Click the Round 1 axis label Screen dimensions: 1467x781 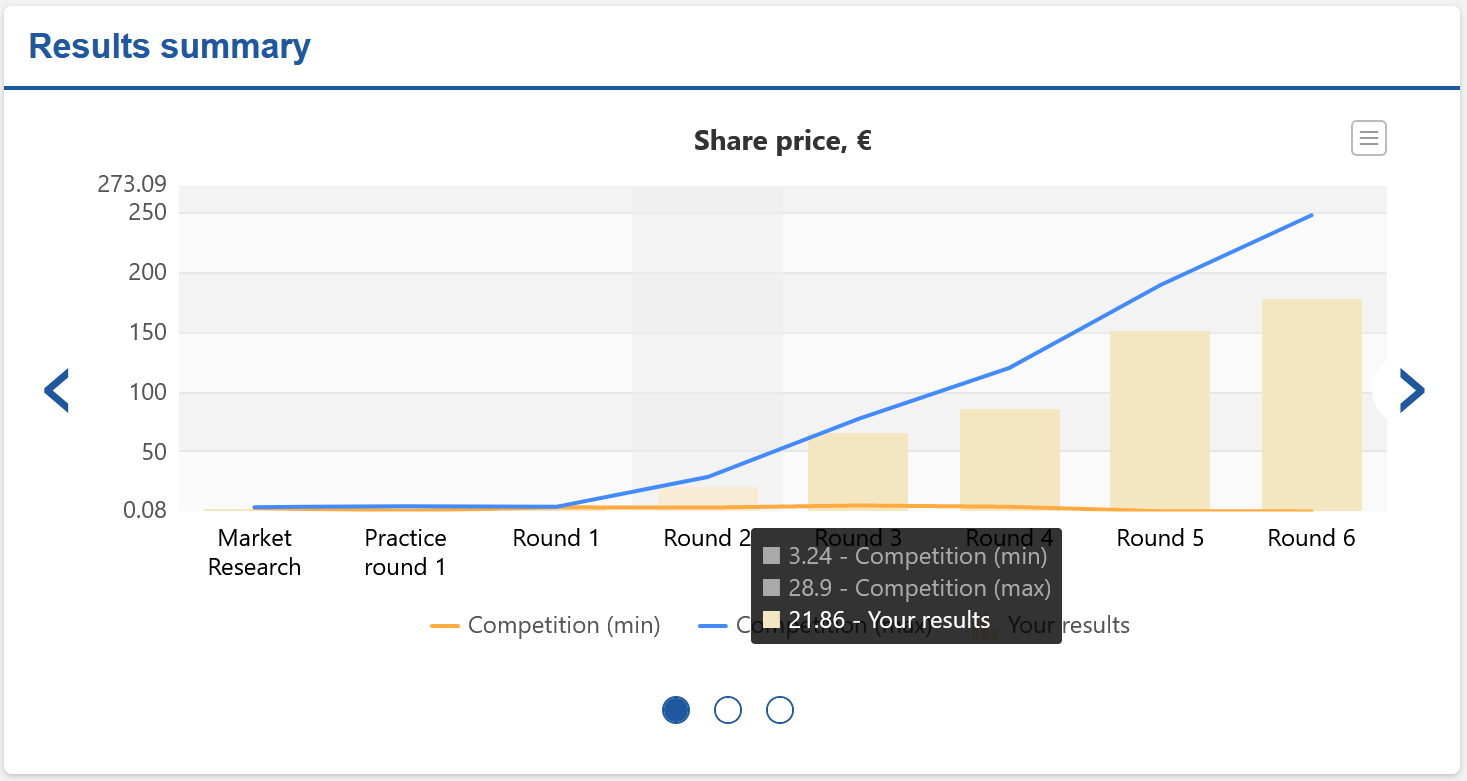(x=556, y=538)
